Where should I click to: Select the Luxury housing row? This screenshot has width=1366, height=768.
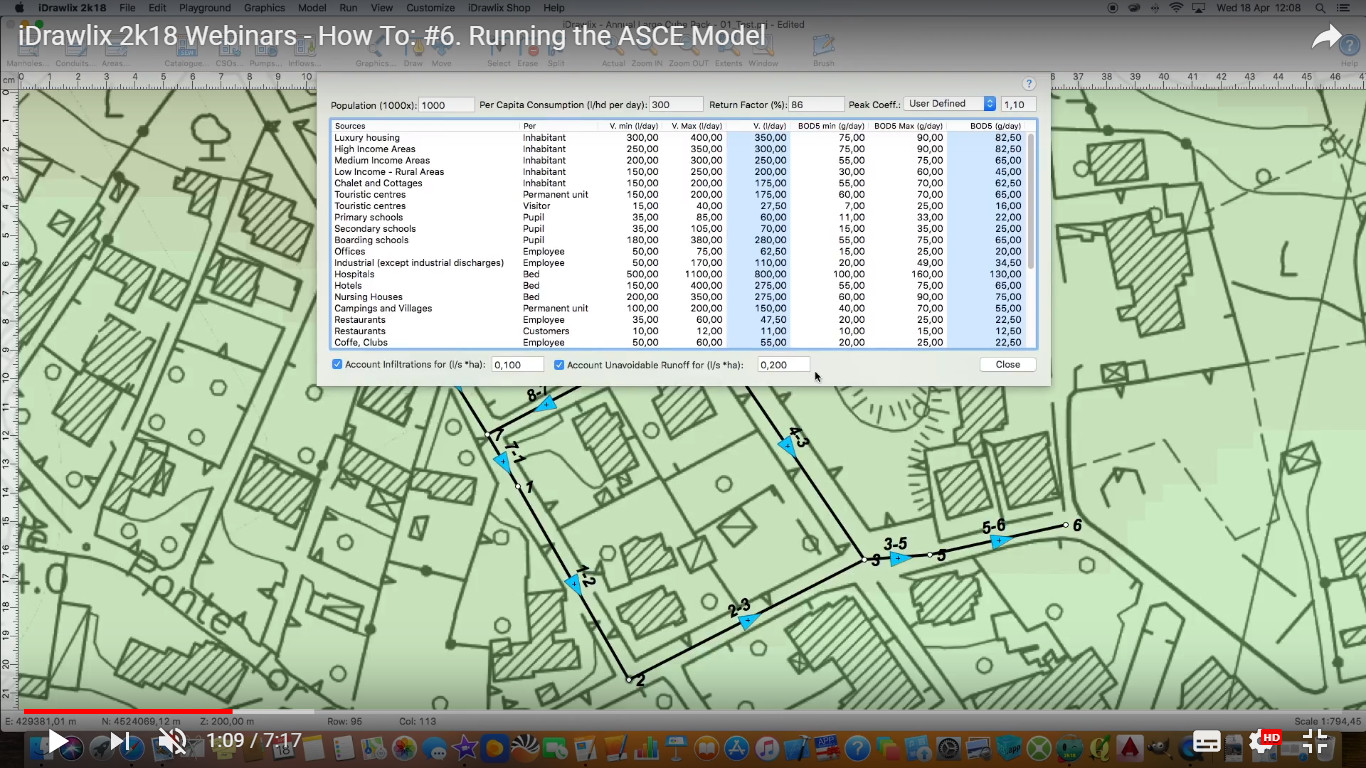[x=679, y=138]
